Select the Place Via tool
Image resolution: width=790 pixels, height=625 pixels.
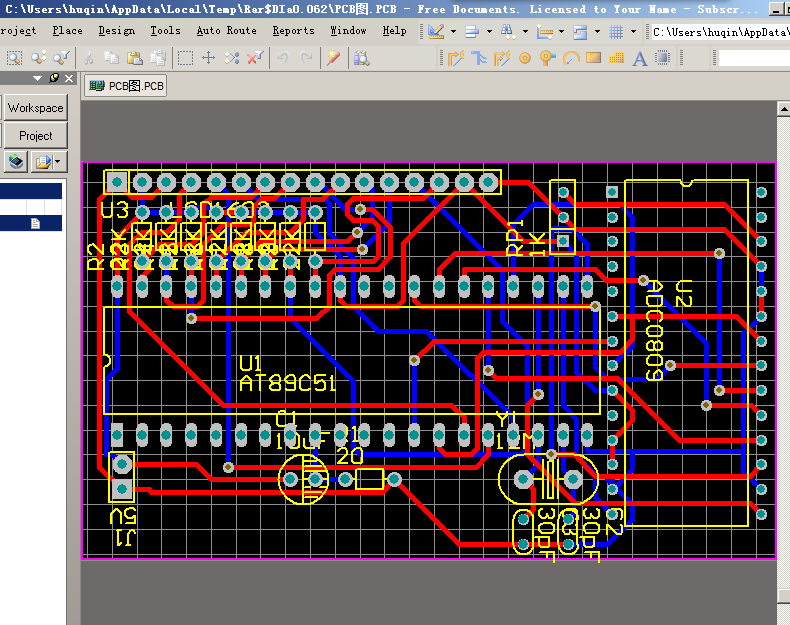click(547, 58)
